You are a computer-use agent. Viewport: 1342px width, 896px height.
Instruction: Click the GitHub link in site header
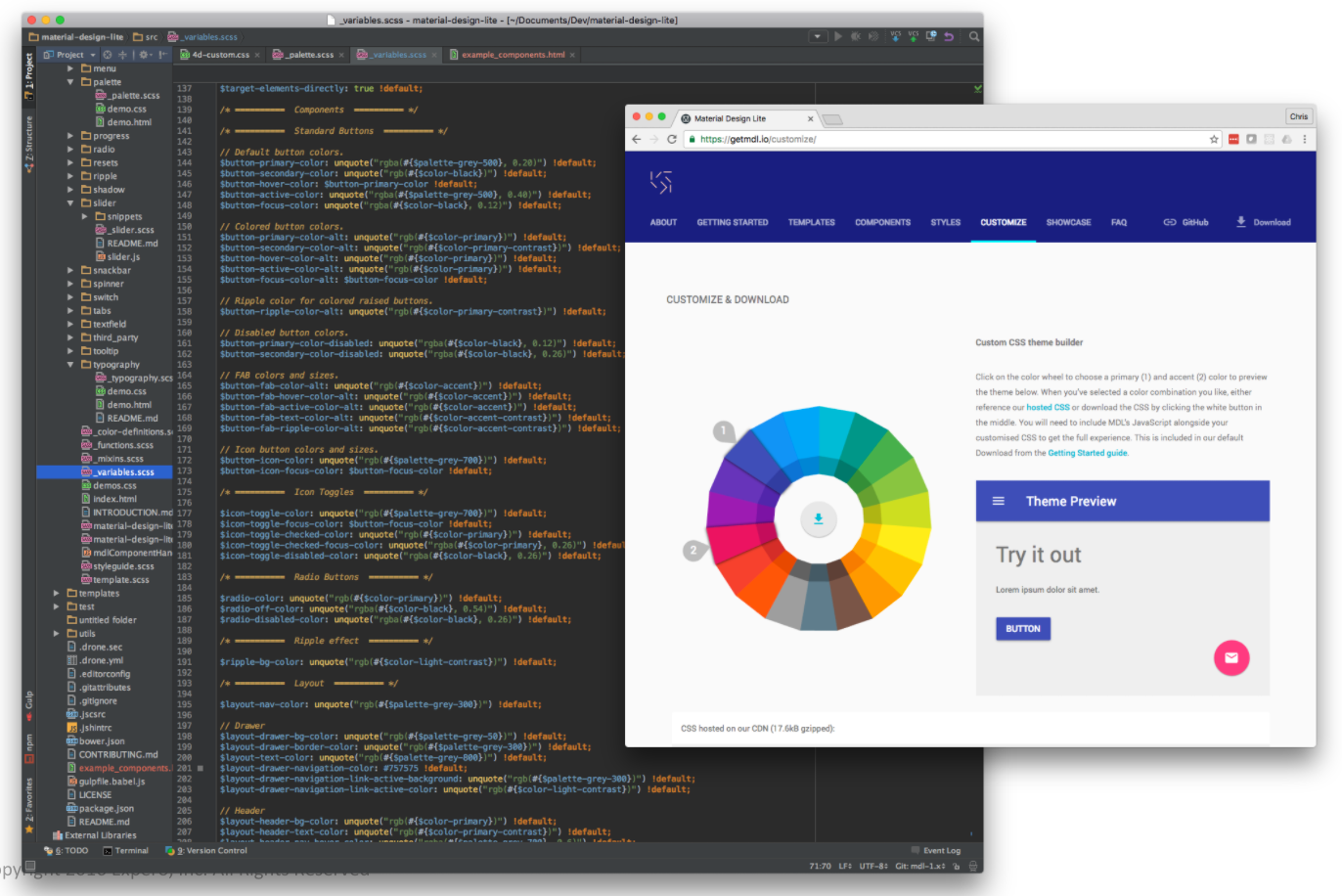click(1186, 223)
